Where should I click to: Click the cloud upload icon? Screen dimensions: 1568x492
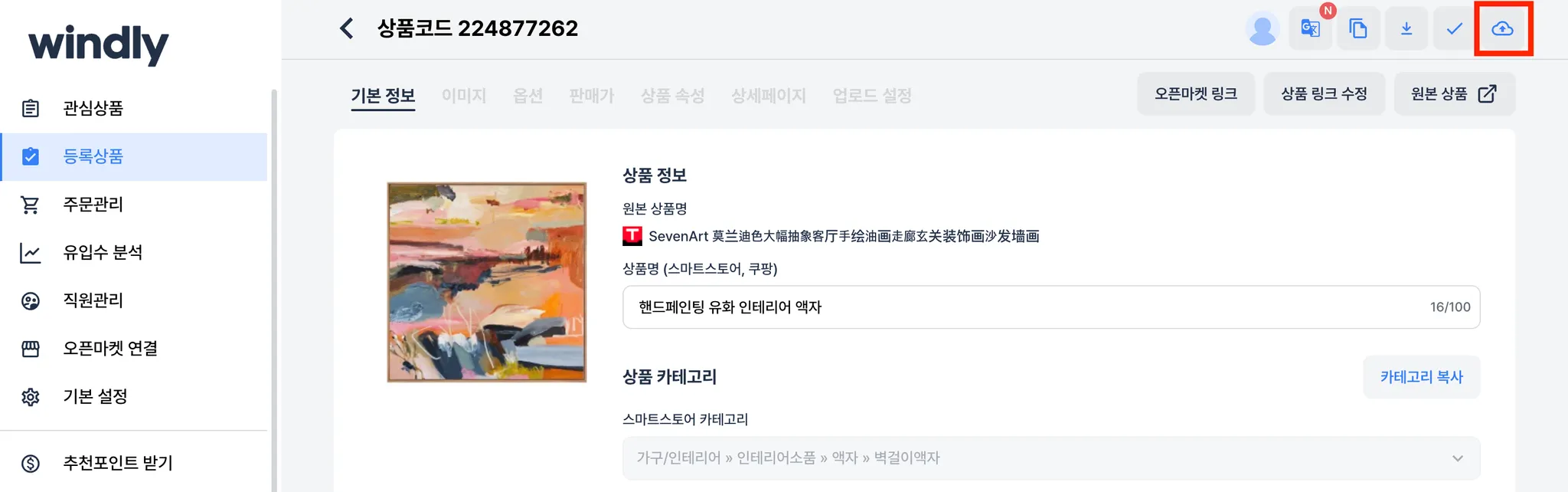pos(1503,29)
